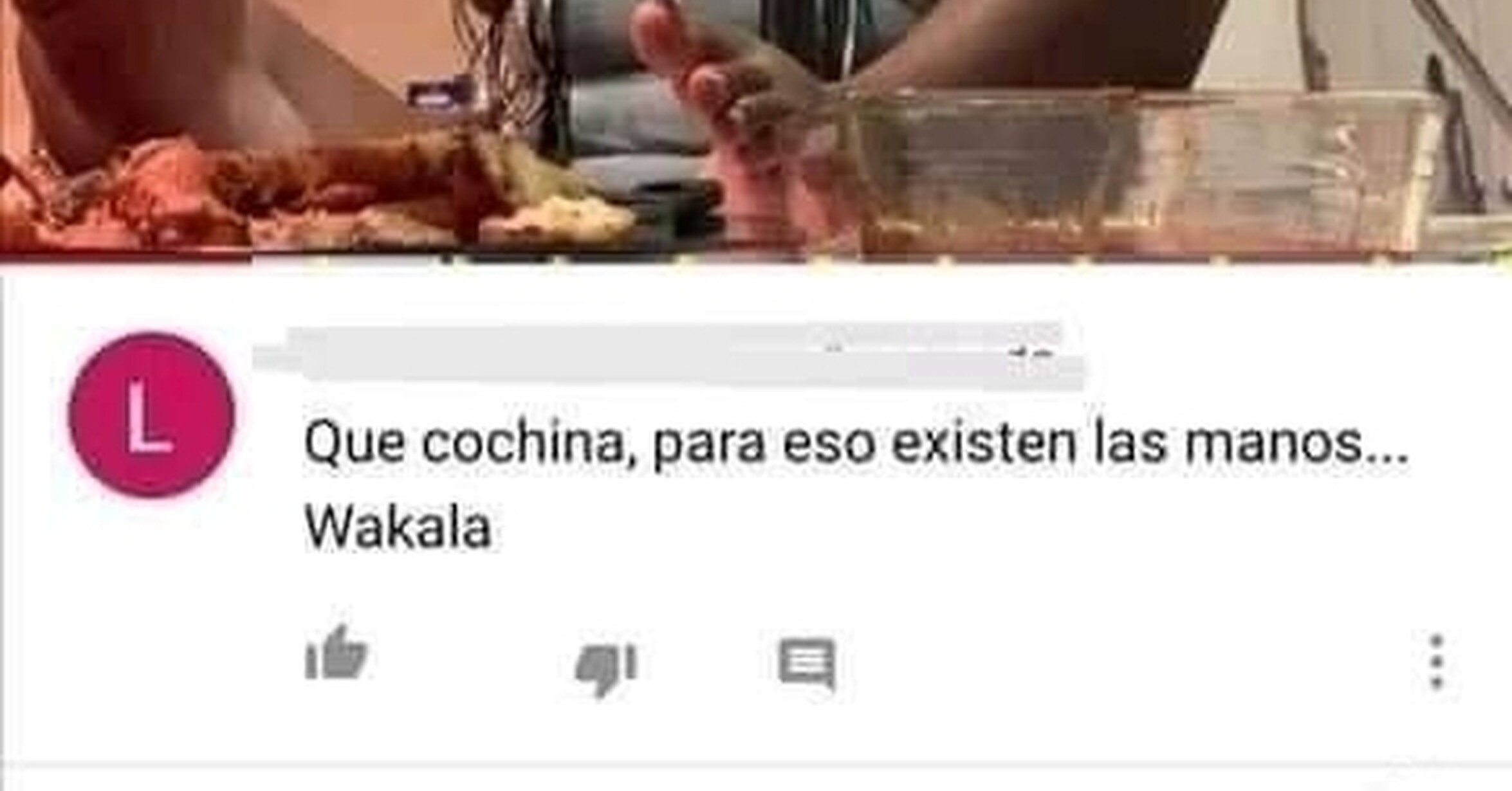Open the three-dot comment options menu
This screenshot has height=791, width=1512.
pos(1437,662)
